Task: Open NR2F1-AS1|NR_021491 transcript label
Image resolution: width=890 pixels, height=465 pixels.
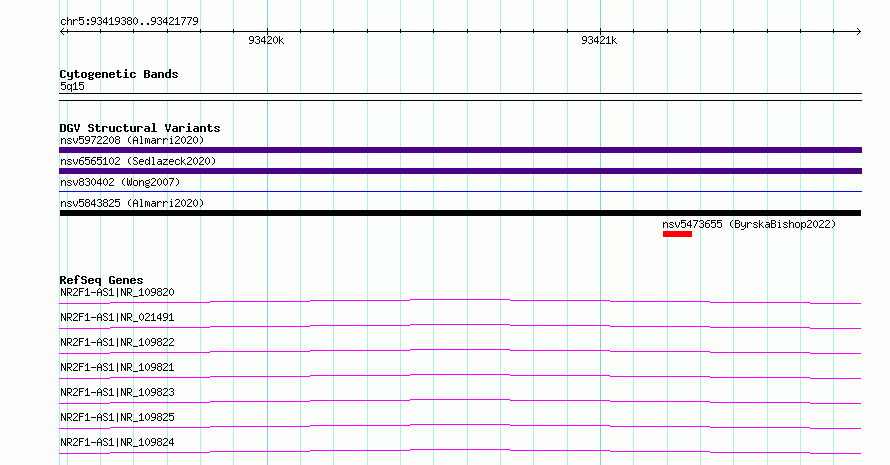Action: (117, 317)
